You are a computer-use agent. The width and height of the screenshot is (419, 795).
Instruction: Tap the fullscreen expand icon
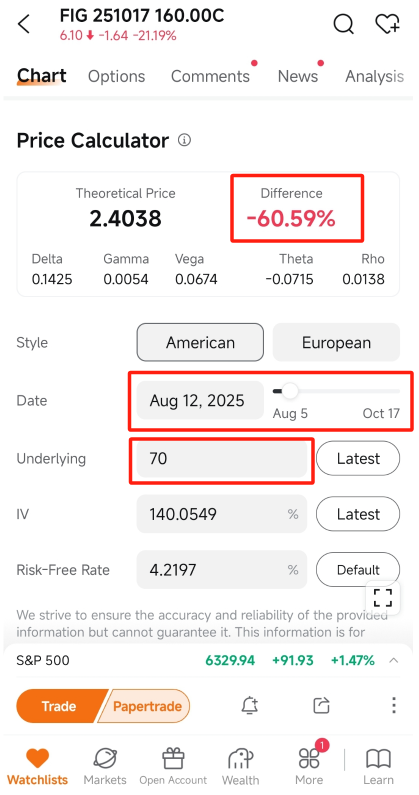[383, 598]
